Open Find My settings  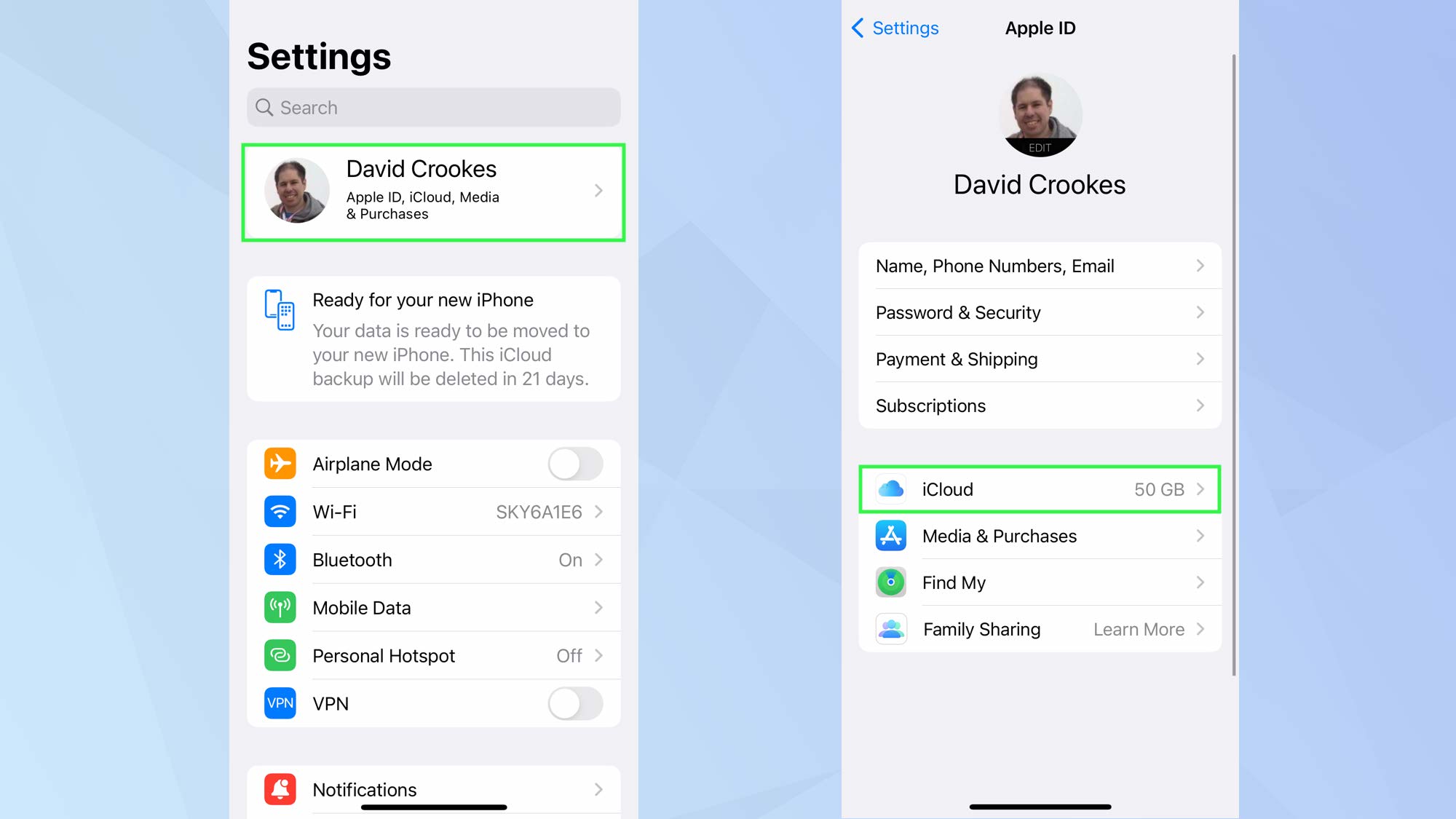1039,582
